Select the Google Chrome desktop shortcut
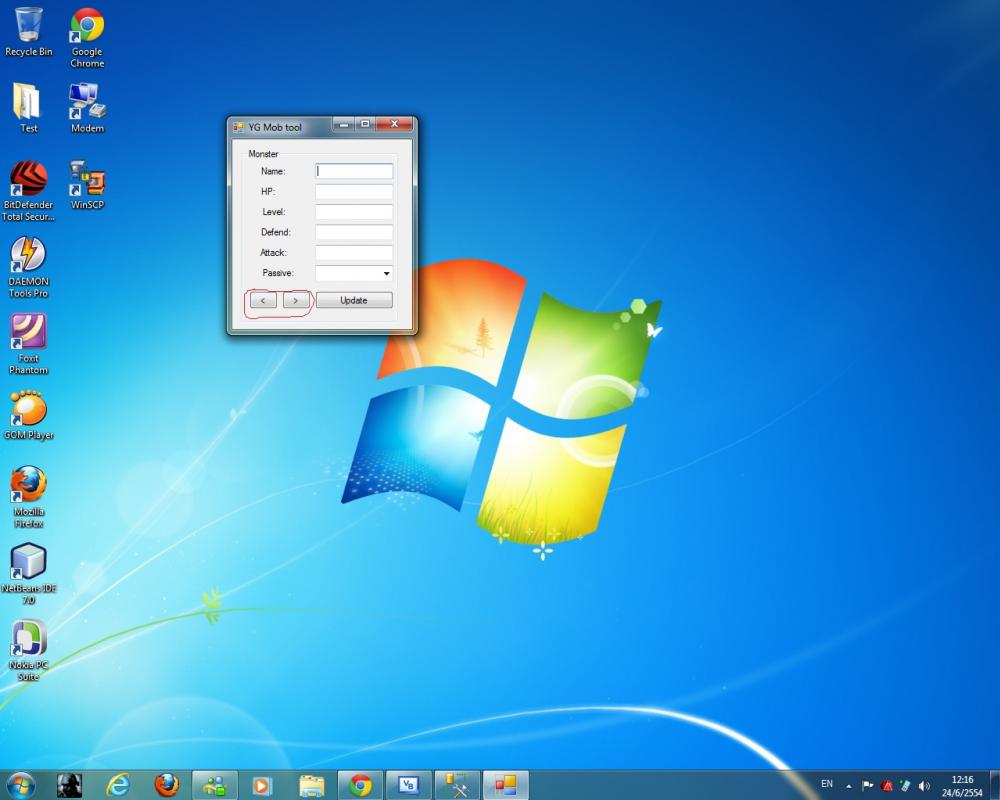 (87, 38)
